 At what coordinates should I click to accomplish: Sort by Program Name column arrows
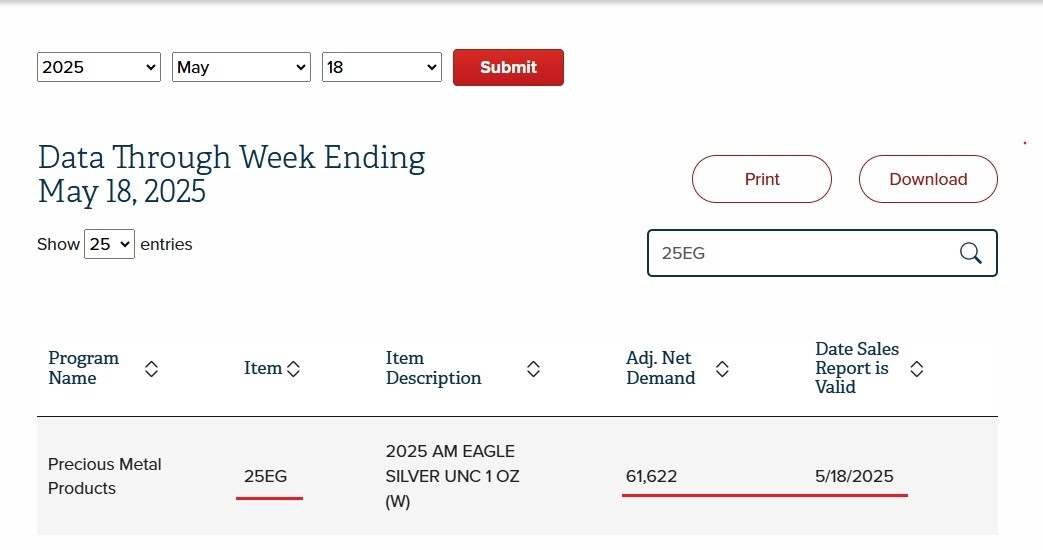coord(151,369)
